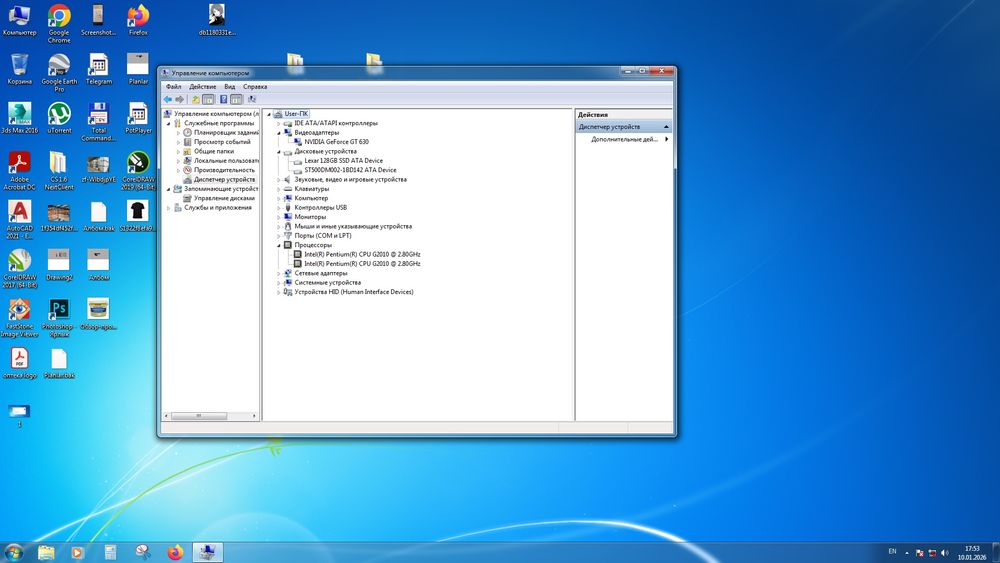Viewport: 1000px width, 563px height.
Task: Select the Lexar 128GB SSD ATA Device
Action: click(x=343, y=161)
